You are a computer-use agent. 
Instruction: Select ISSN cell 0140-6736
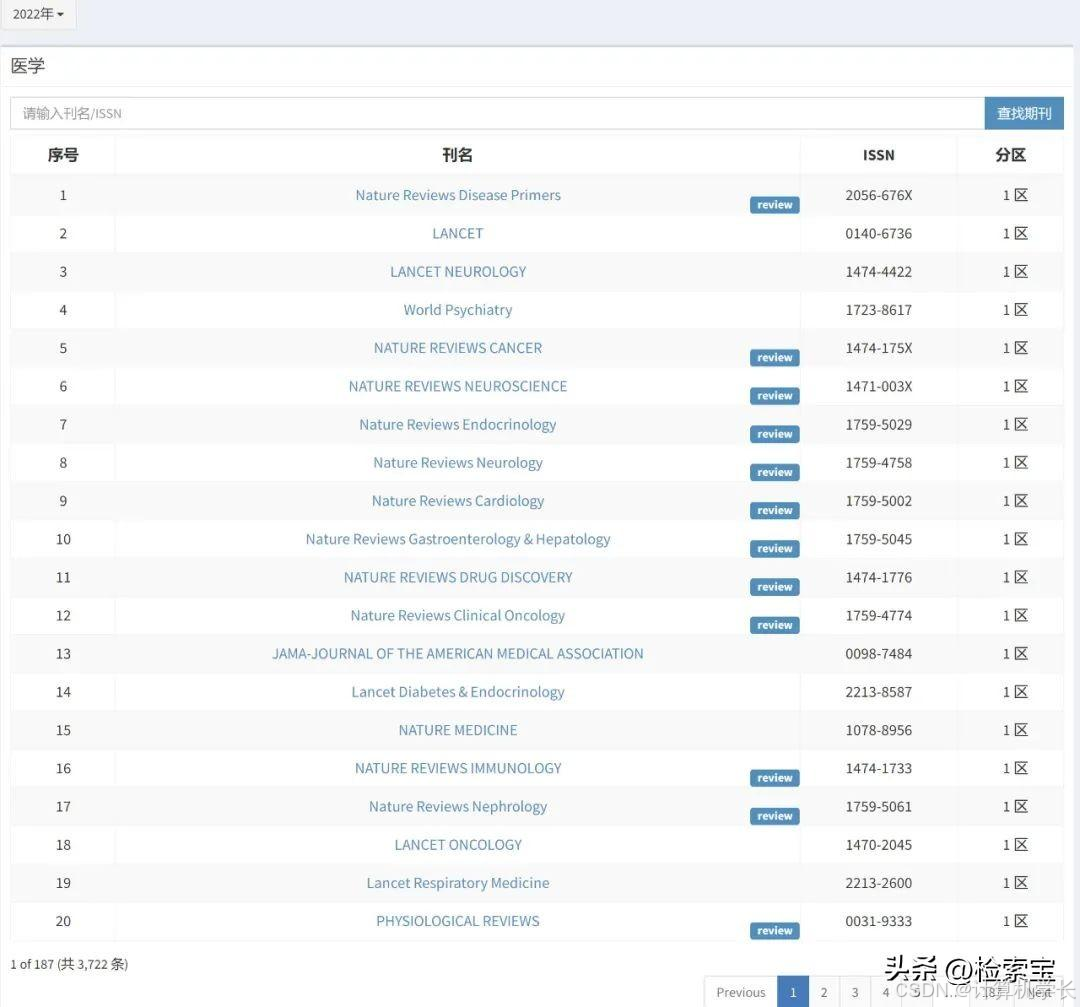click(879, 233)
